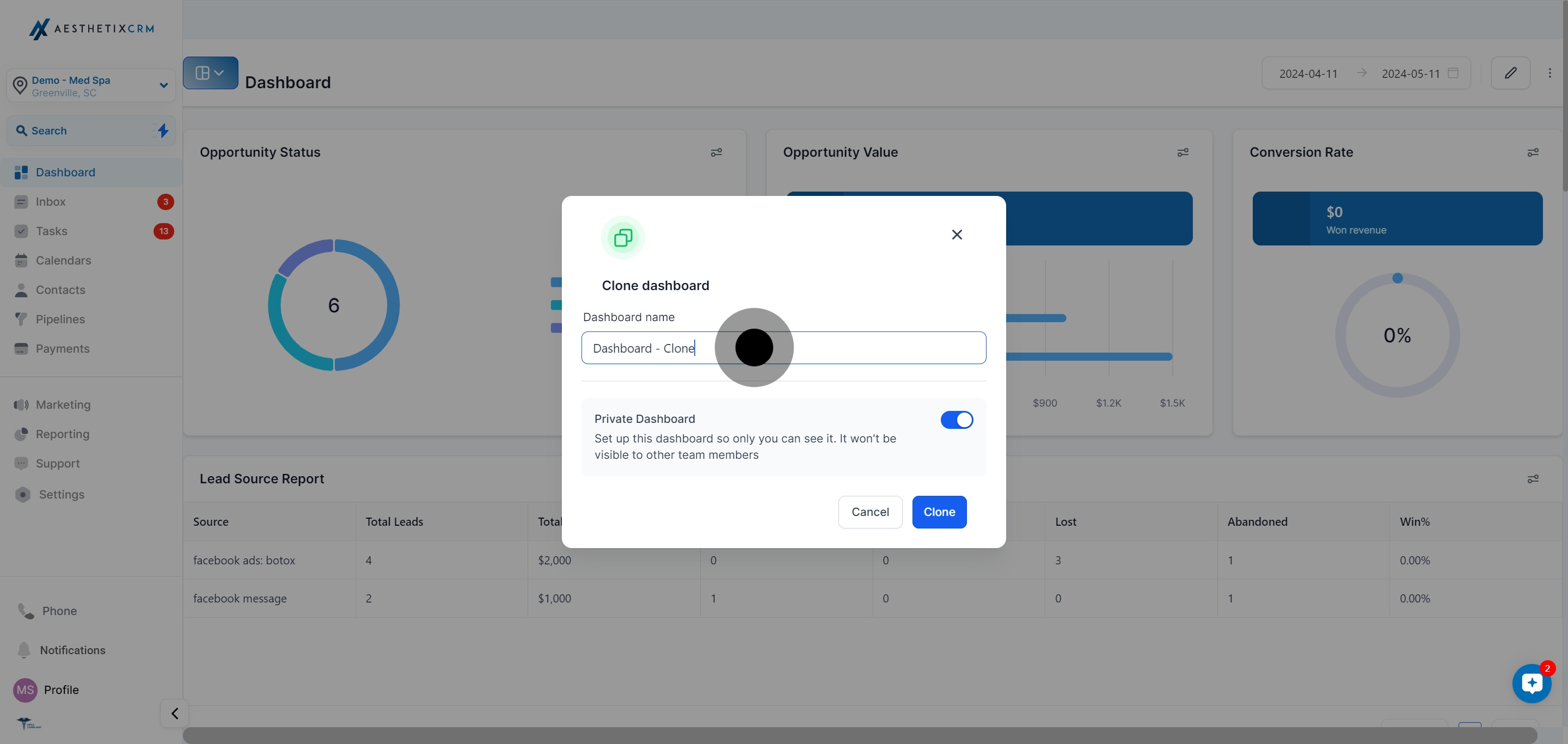The image size is (1568, 744).
Task: Click the blue Clone button
Action: [939, 512]
